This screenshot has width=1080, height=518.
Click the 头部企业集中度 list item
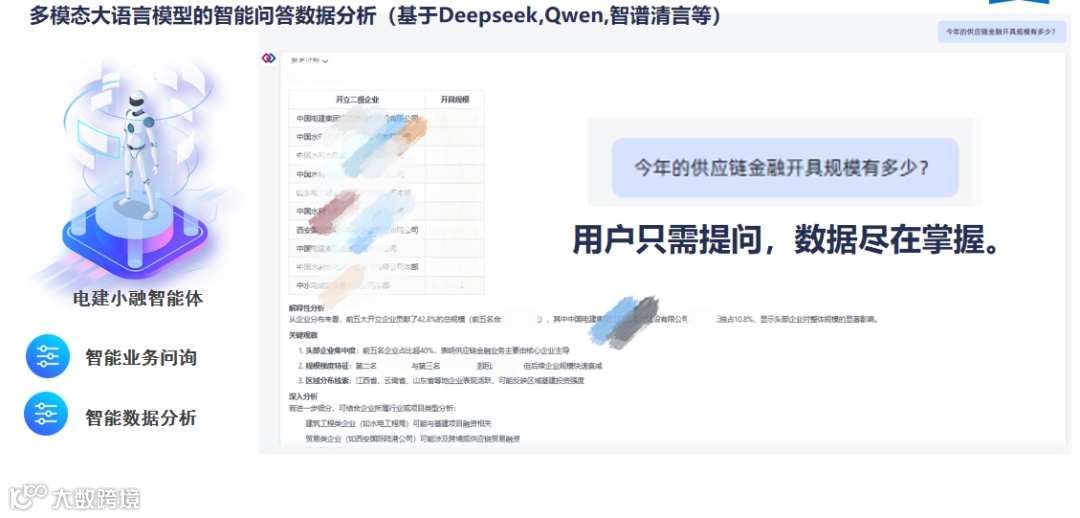(x=434, y=350)
